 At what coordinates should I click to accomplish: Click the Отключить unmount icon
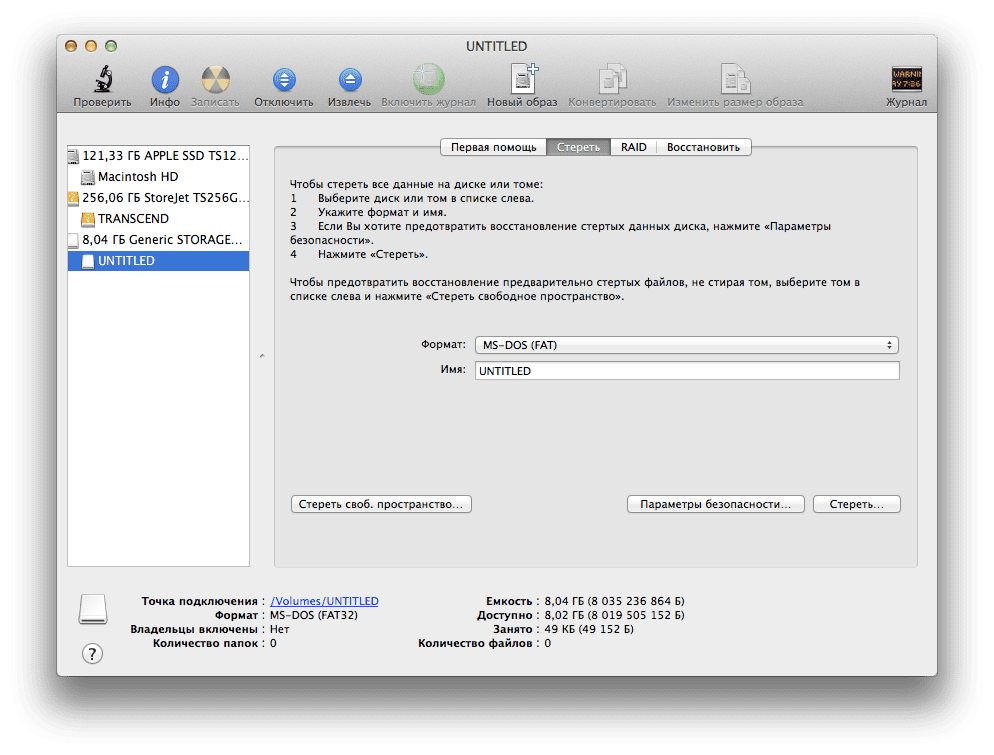click(x=284, y=81)
